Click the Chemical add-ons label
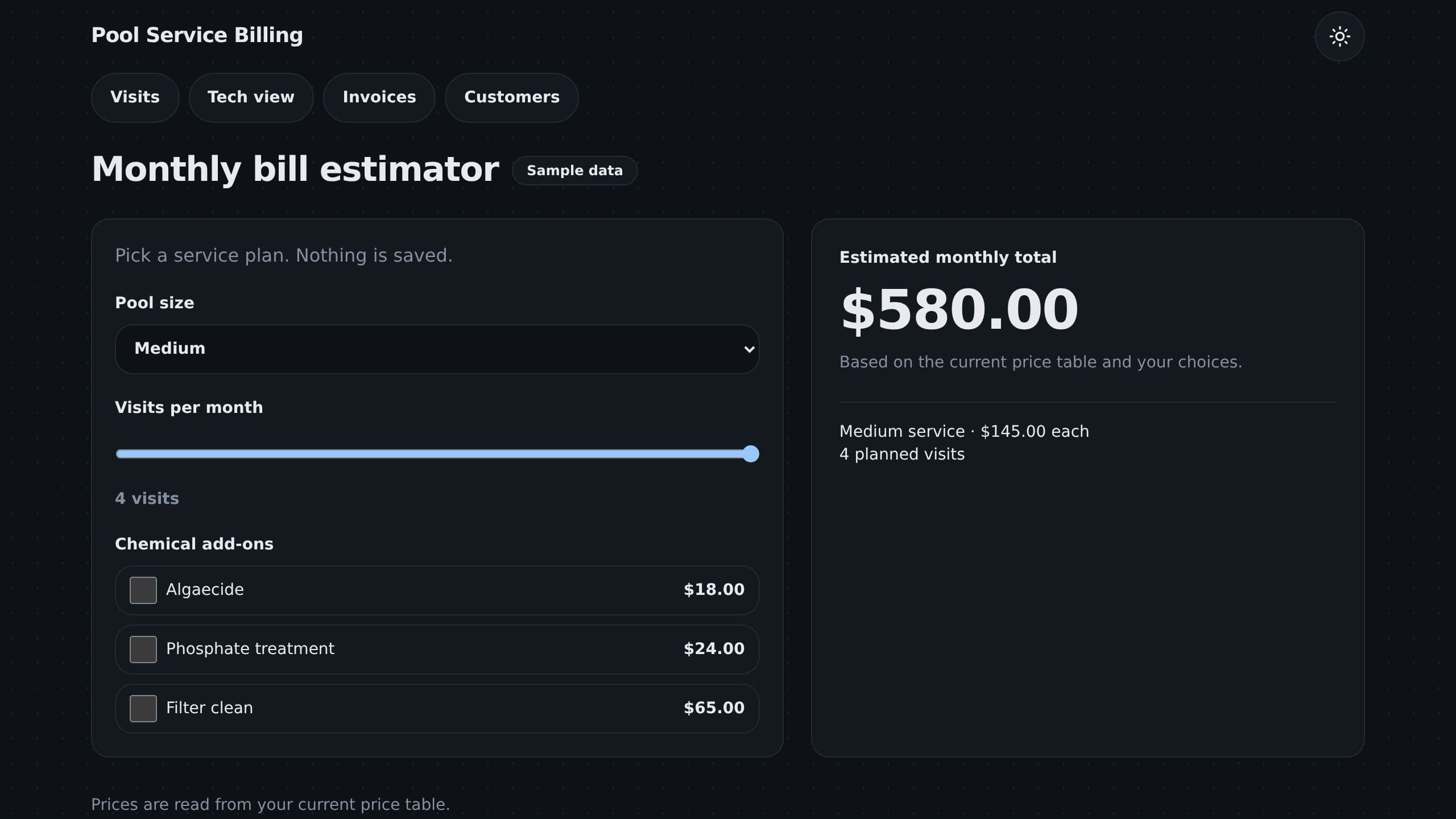The height and width of the screenshot is (819, 1456). [194, 544]
